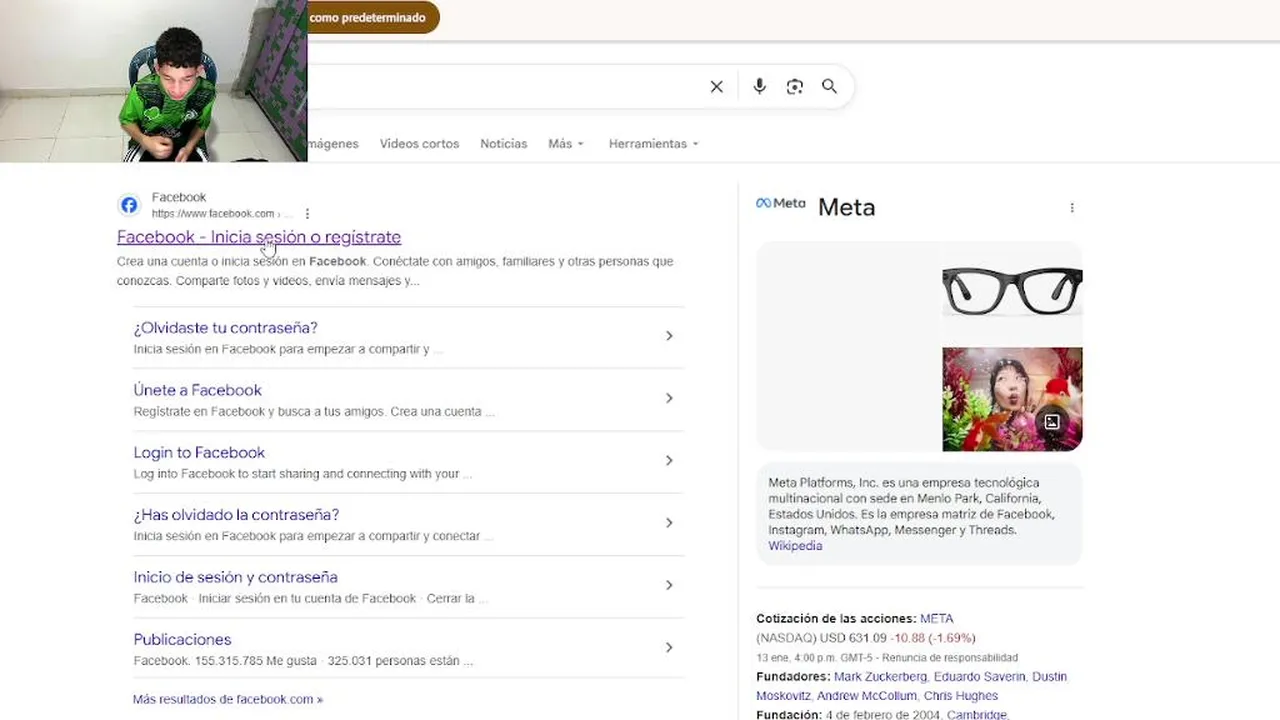This screenshot has height=720, width=1280.
Task: Click the Facebook favicon in the first result
Action: point(129,205)
